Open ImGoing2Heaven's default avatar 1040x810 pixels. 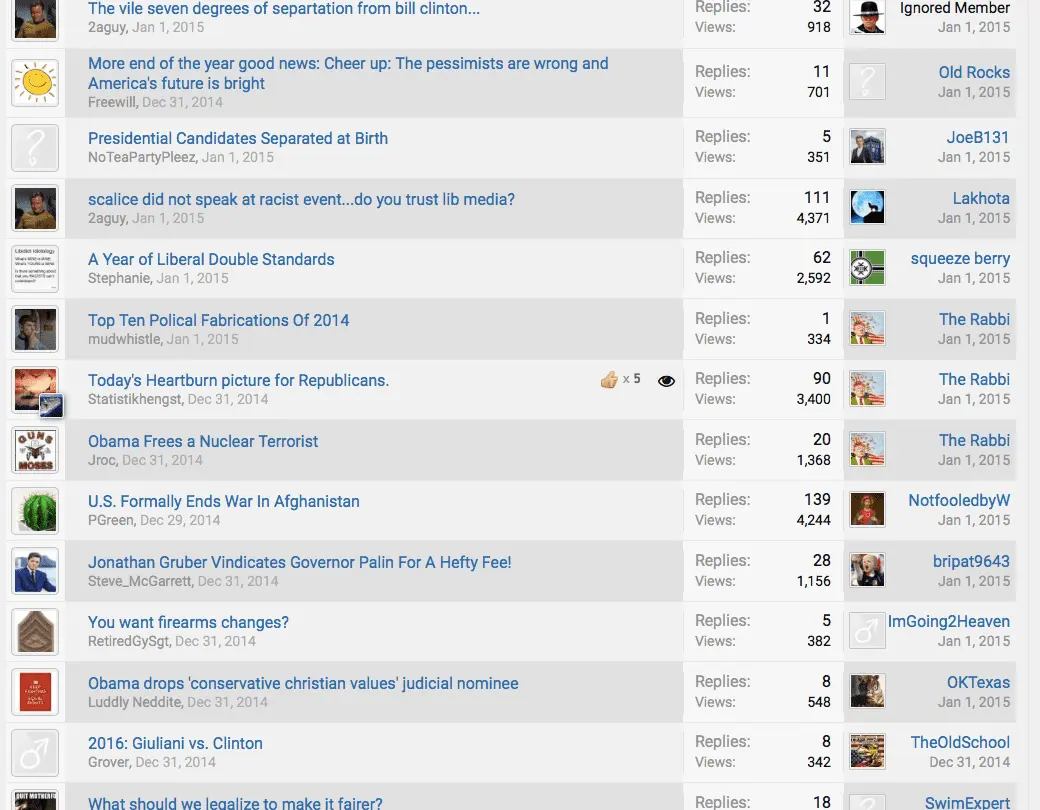[x=868, y=630]
